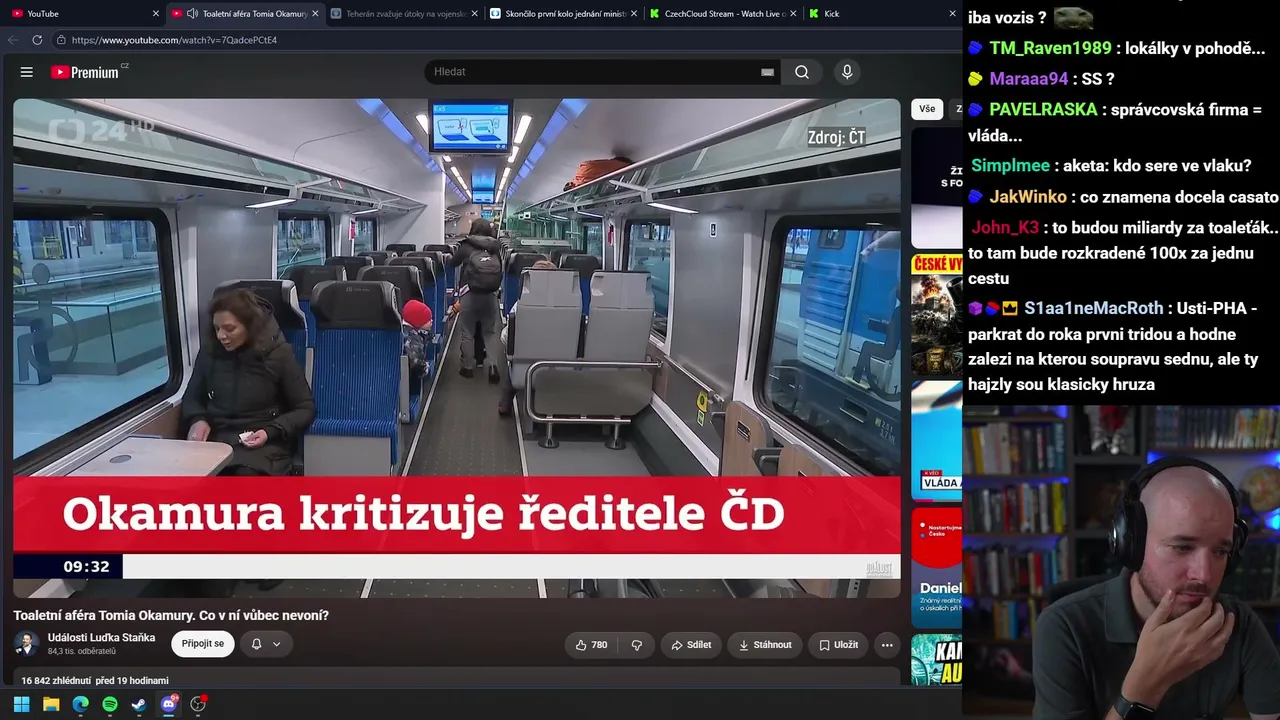Close the Toaletní aféra Tomia Okamury tab

tap(315, 14)
